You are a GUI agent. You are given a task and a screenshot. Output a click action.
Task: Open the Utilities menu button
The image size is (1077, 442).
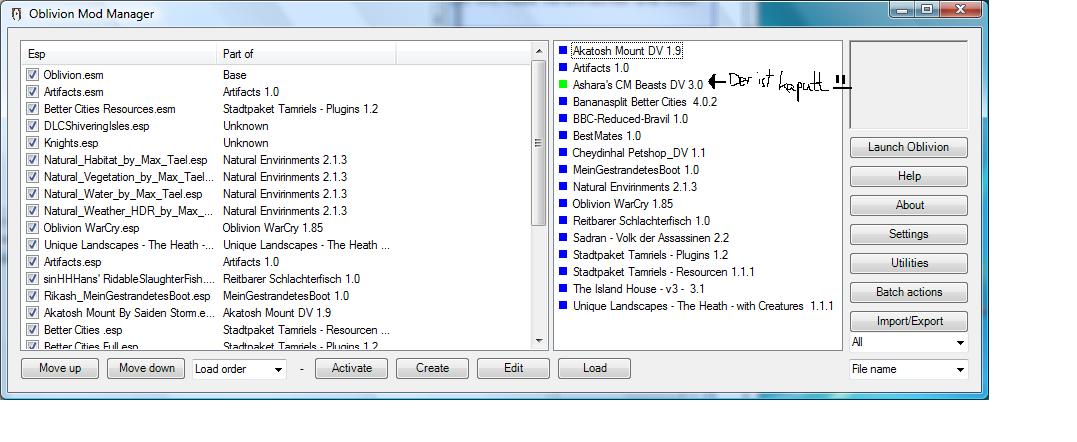(x=908, y=263)
